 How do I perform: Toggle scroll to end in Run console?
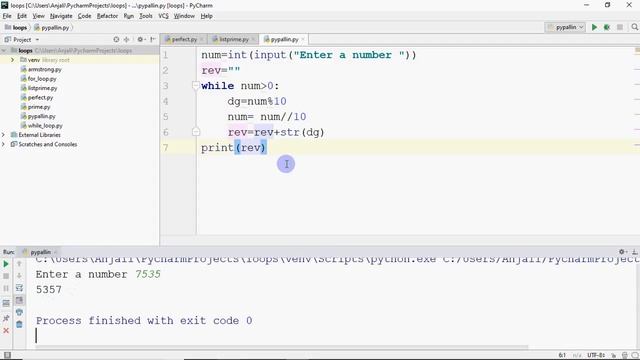click(19, 300)
